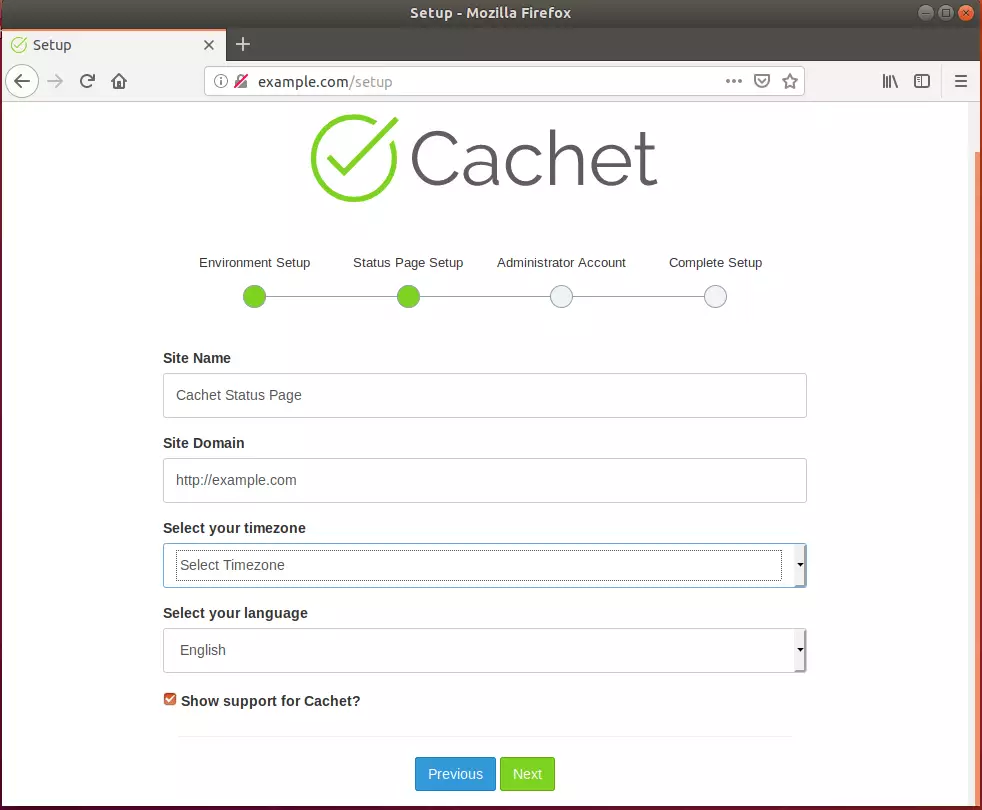
Task: Click the 'Show support for Cachet?' label
Action: 271,701
